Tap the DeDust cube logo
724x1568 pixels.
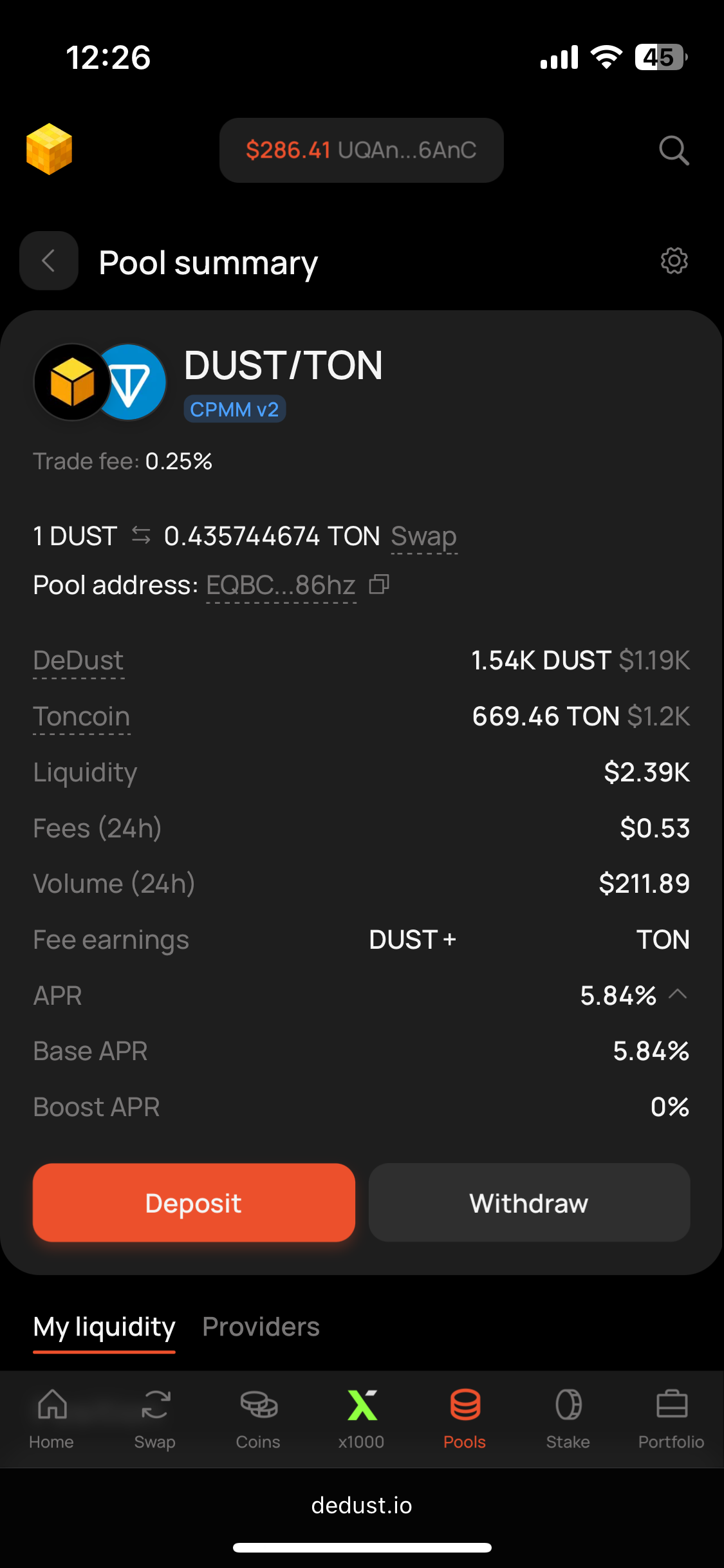tap(49, 149)
